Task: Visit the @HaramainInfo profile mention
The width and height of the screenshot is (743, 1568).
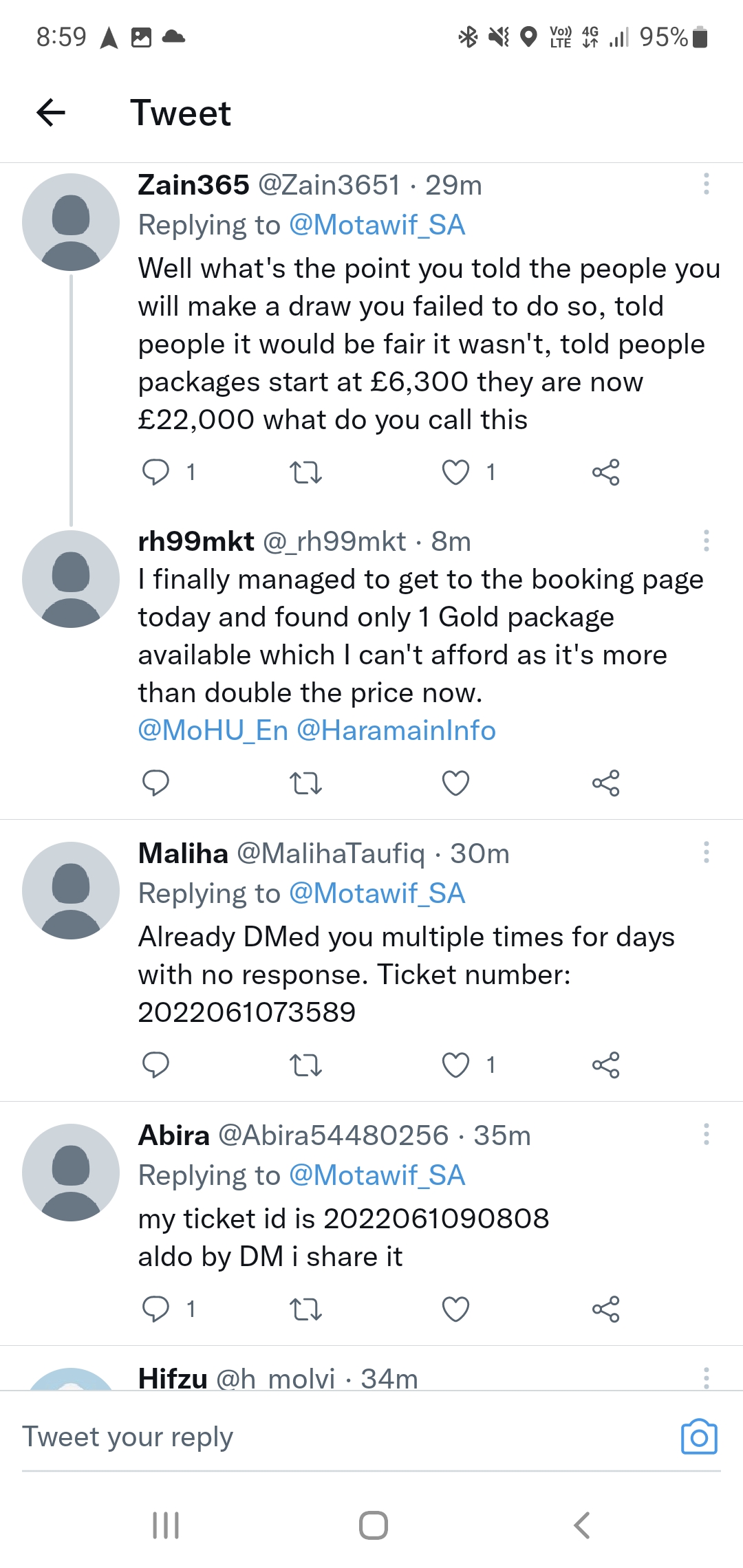Action: (x=396, y=730)
